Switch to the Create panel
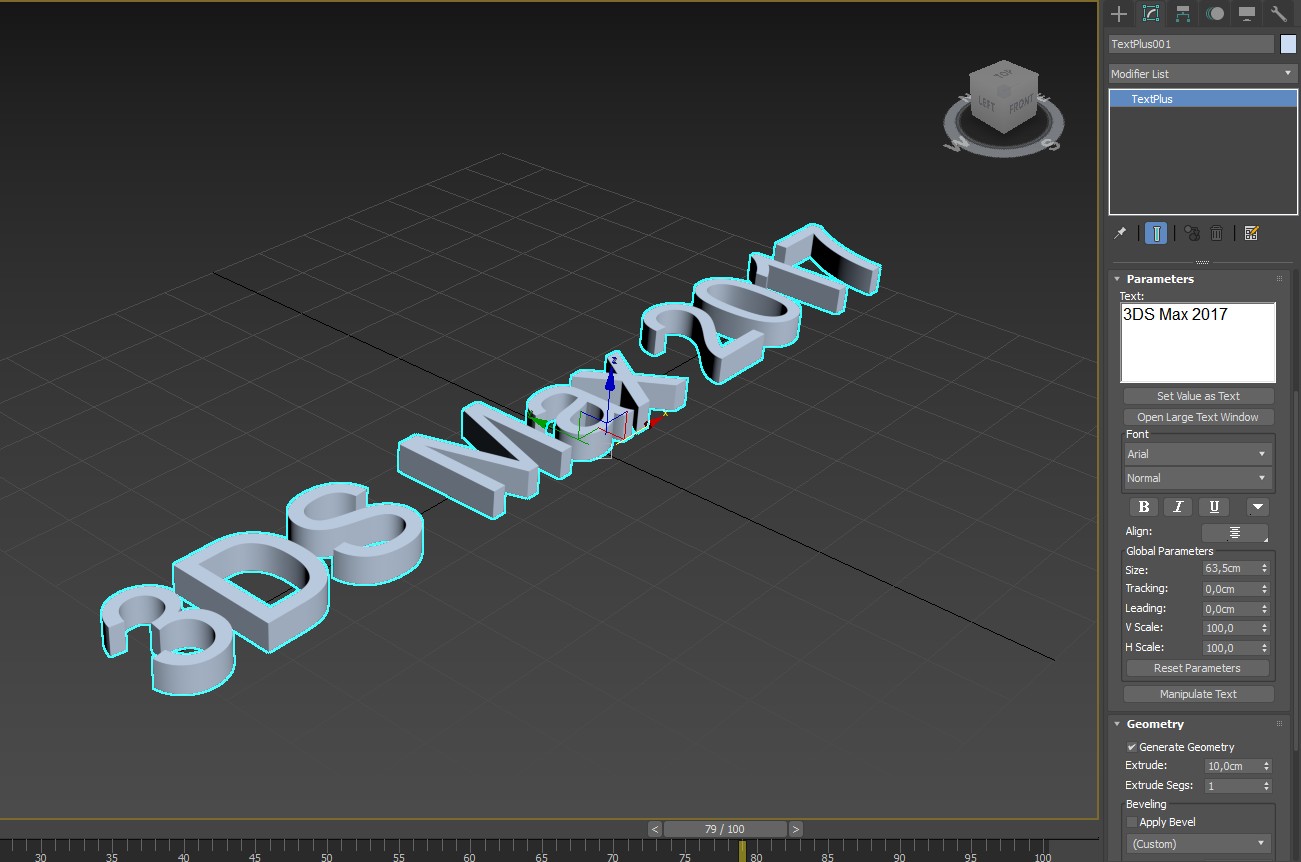 pyautogui.click(x=1117, y=14)
